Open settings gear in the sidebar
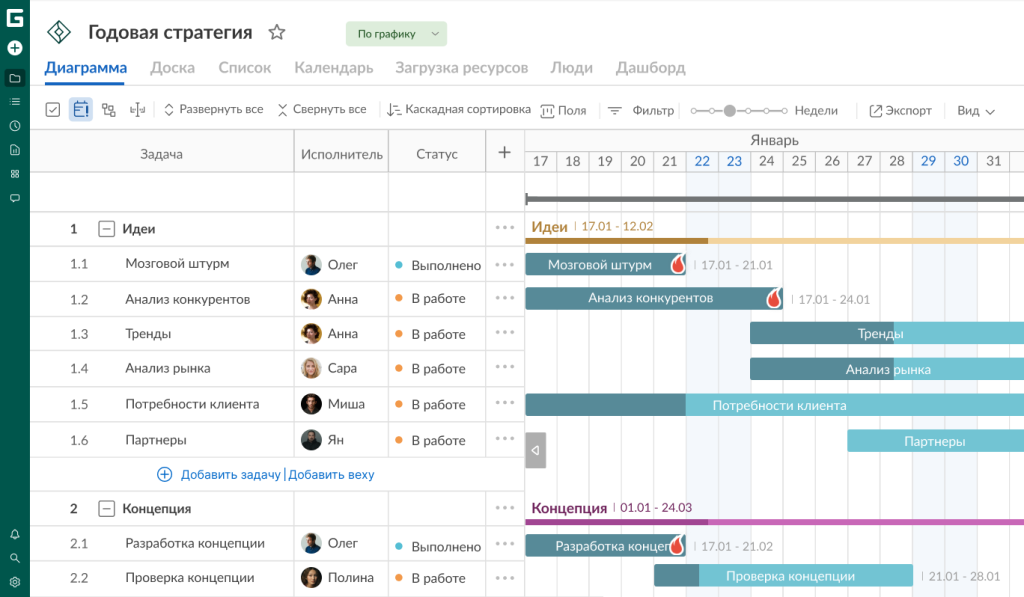The image size is (1024, 597). click(15, 582)
